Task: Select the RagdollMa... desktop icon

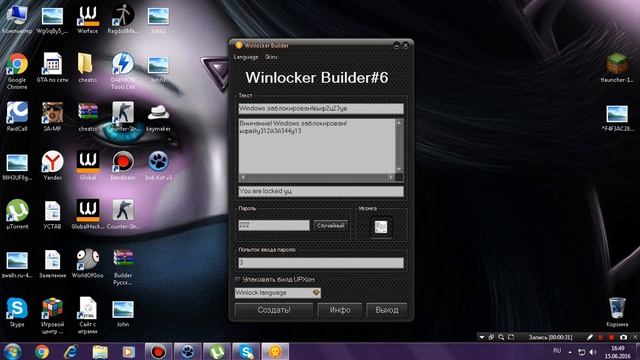Action: click(123, 19)
